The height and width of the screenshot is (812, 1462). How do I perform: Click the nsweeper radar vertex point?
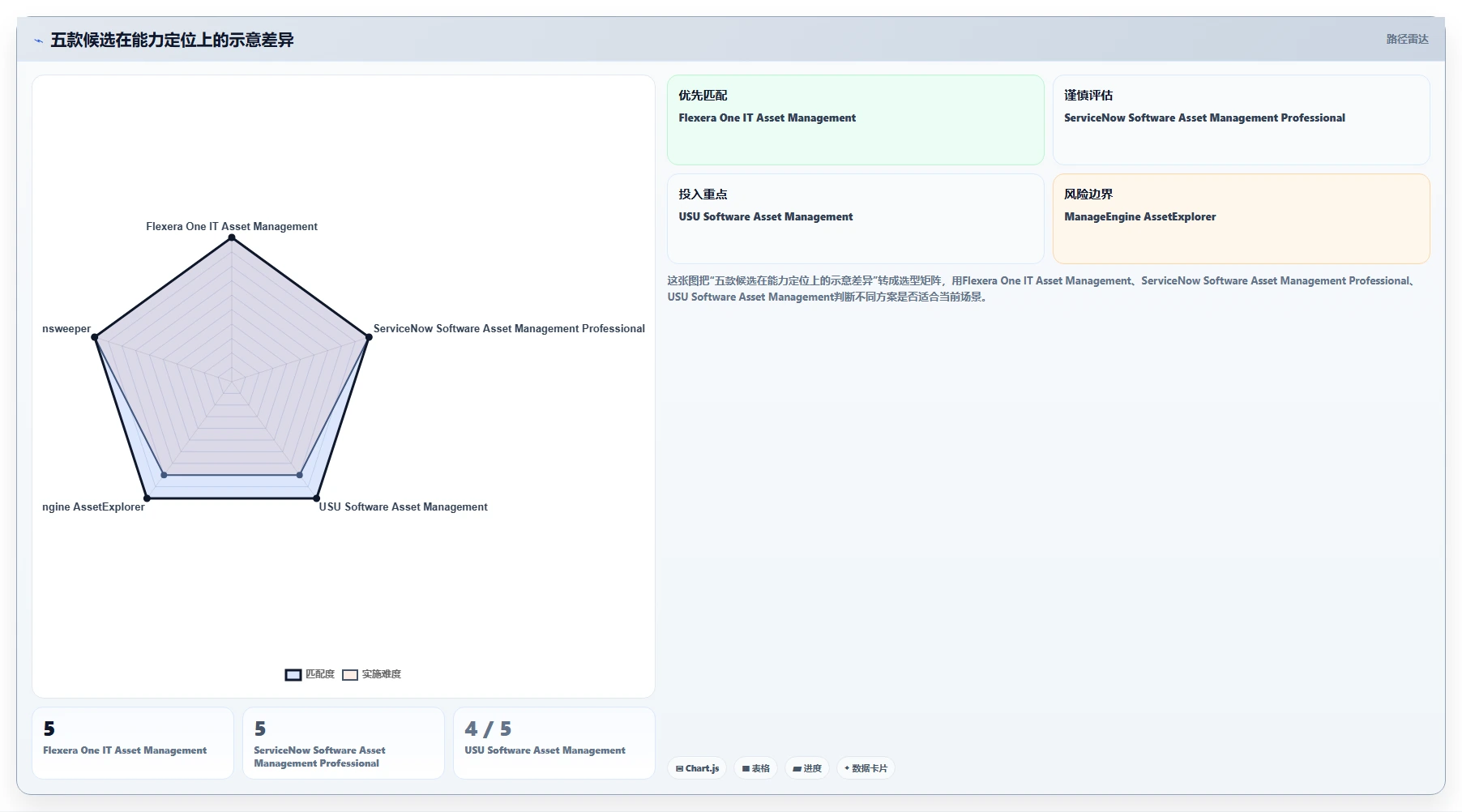[95, 337]
